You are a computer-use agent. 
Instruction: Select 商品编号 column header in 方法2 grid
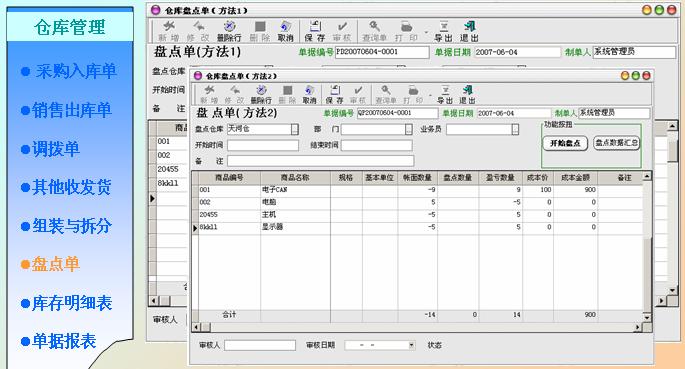click(229, 178)
